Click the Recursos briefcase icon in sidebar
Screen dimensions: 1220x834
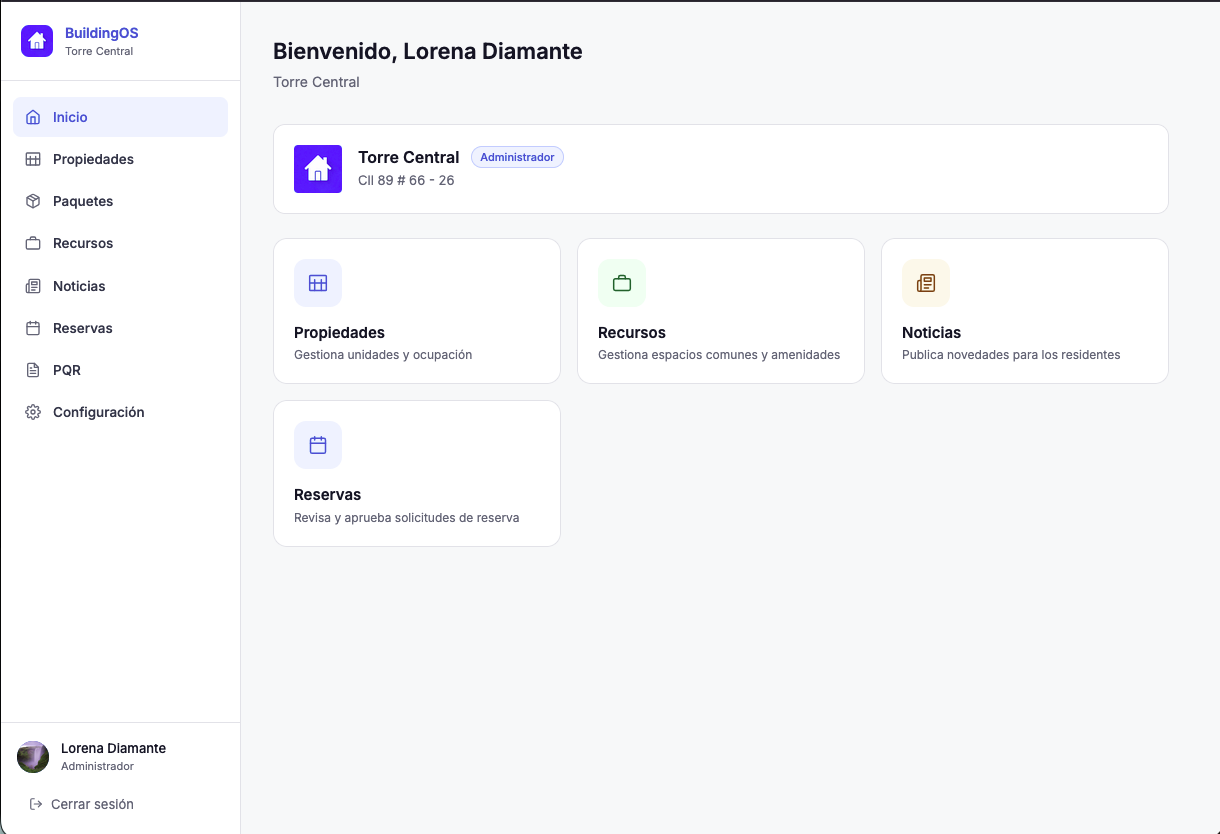[x=33, y=243]
